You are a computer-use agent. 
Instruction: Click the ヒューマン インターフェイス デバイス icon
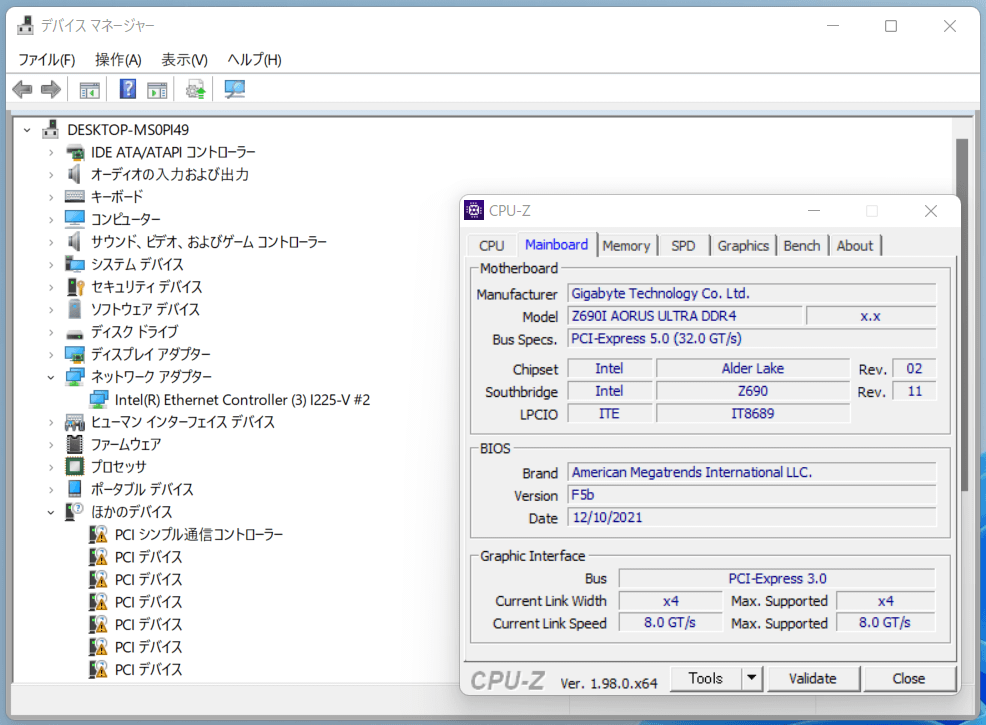tap(75, 422)
